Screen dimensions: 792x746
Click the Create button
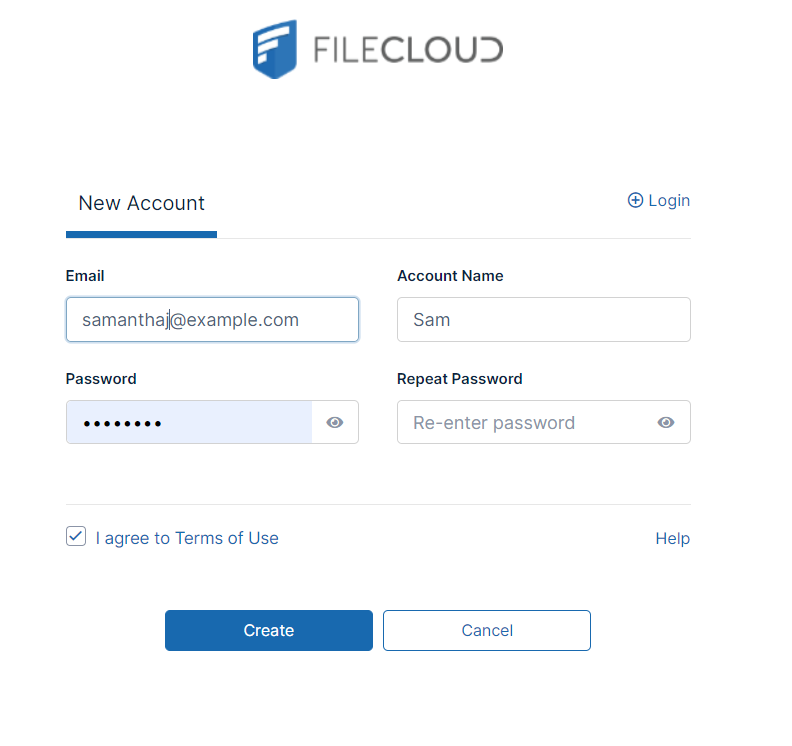pos(269,630)
